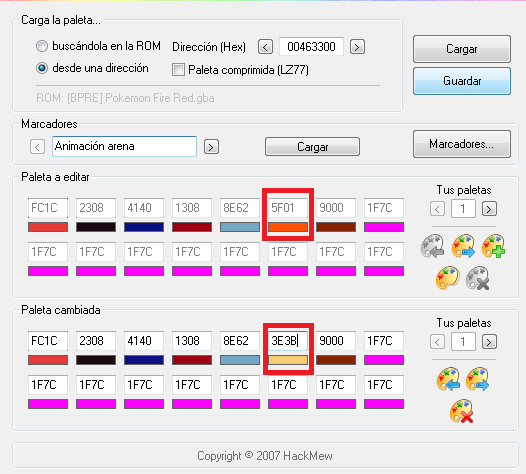Go to the next marker after Animación arena
526x474 pixels.
[211, 147]
